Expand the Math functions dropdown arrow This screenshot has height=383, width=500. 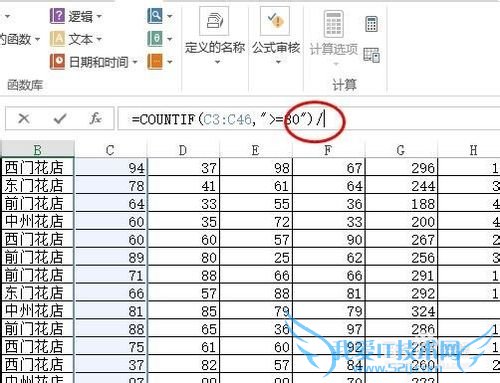[x=170, y=39]
